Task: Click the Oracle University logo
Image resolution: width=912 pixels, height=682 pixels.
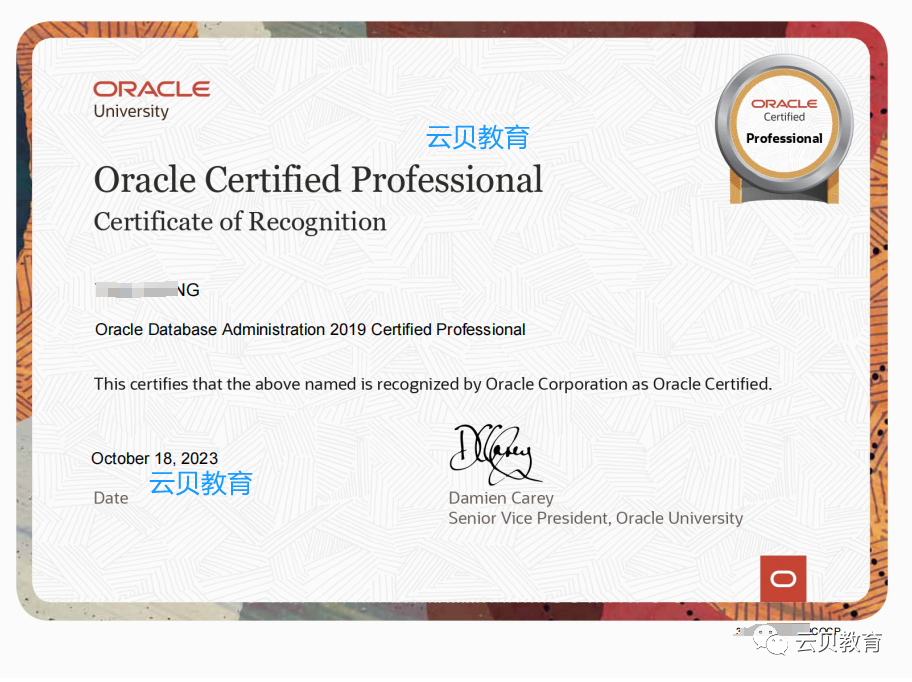Action: click(x=152, y=100)
